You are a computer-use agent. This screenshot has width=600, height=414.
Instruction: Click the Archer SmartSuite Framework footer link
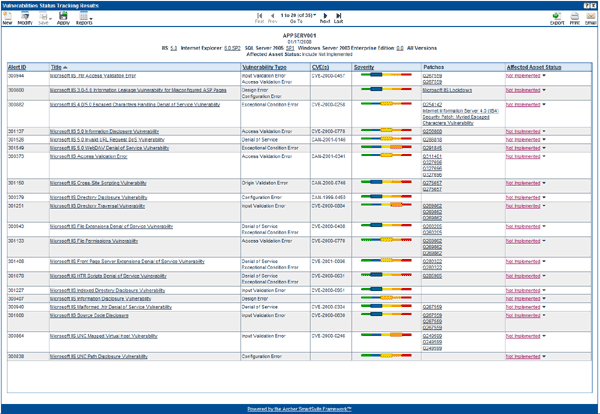pyautogui.click(x=299, y=409)
